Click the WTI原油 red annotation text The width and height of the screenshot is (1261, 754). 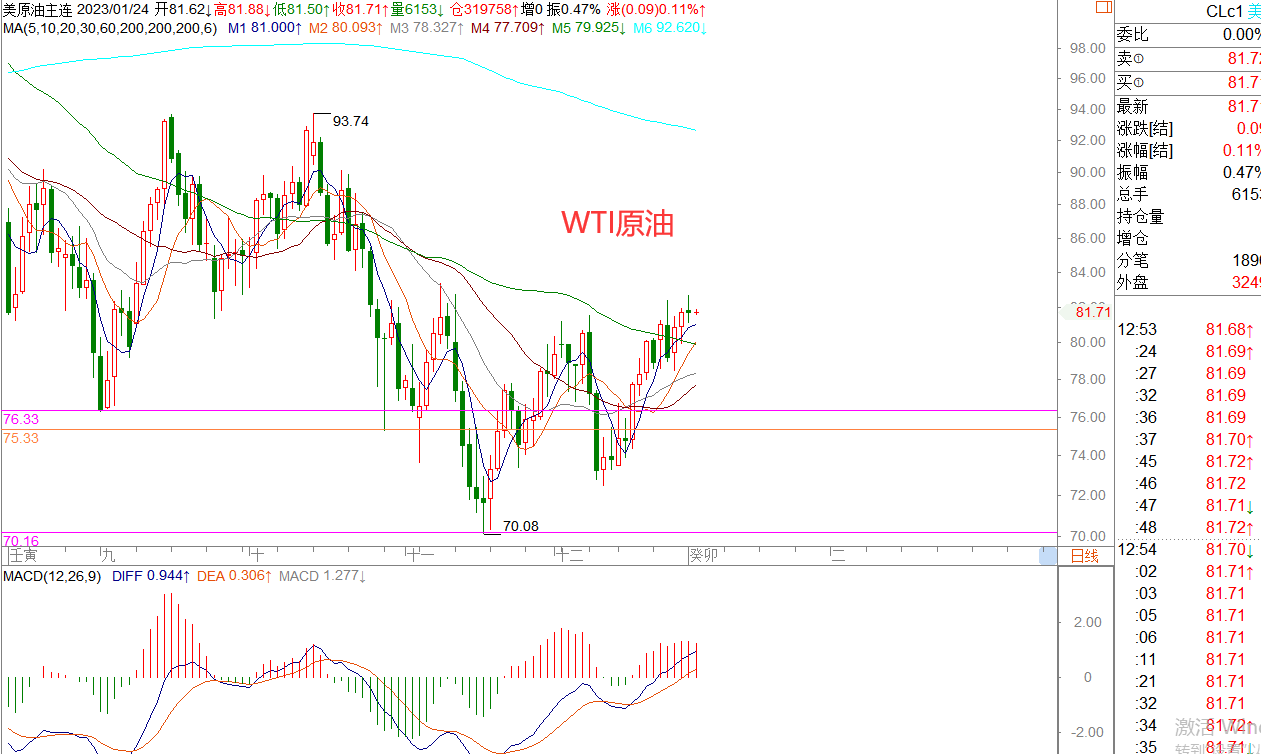[x=617, y=222]
